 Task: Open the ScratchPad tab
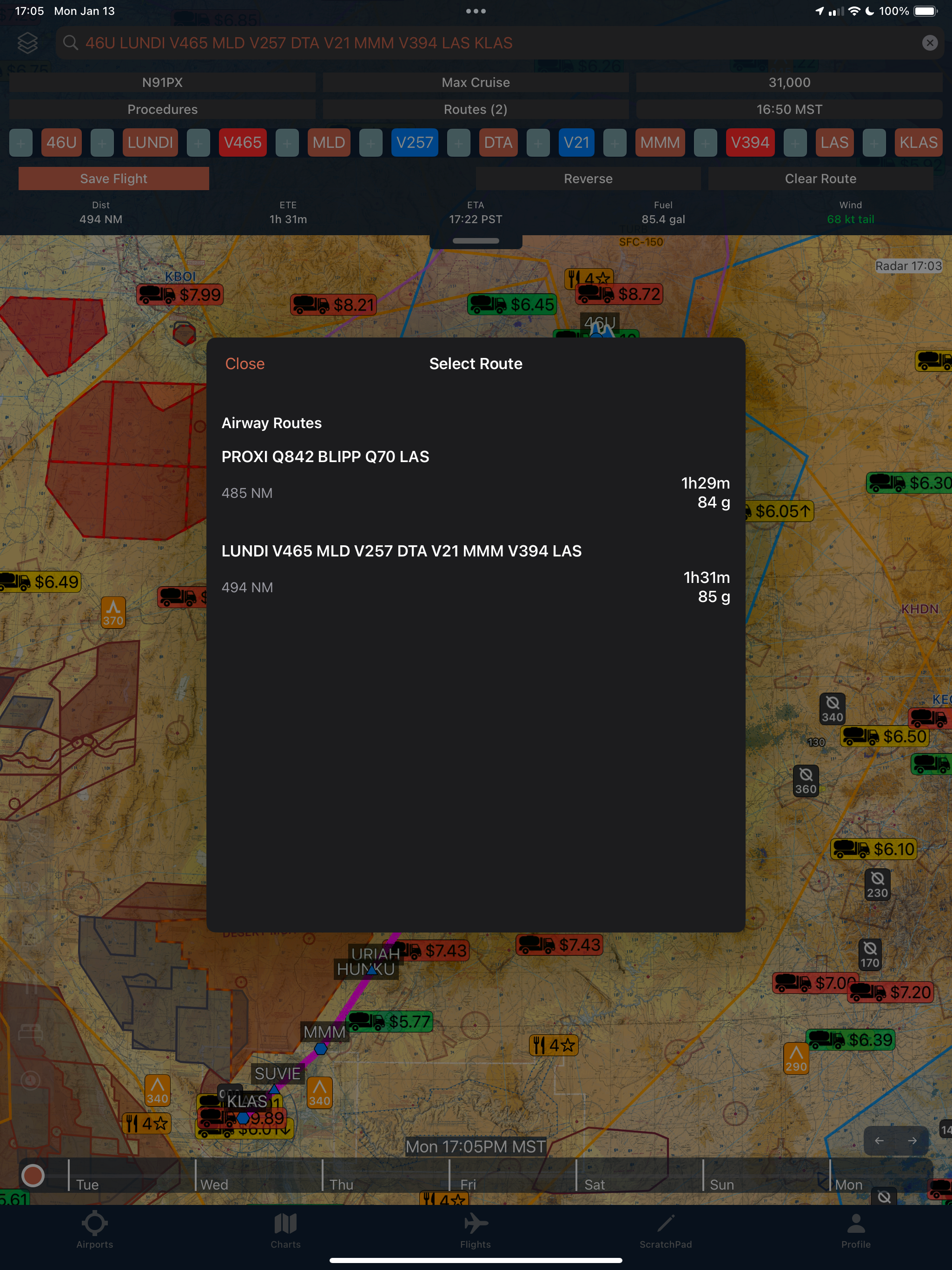(666, 1230)
